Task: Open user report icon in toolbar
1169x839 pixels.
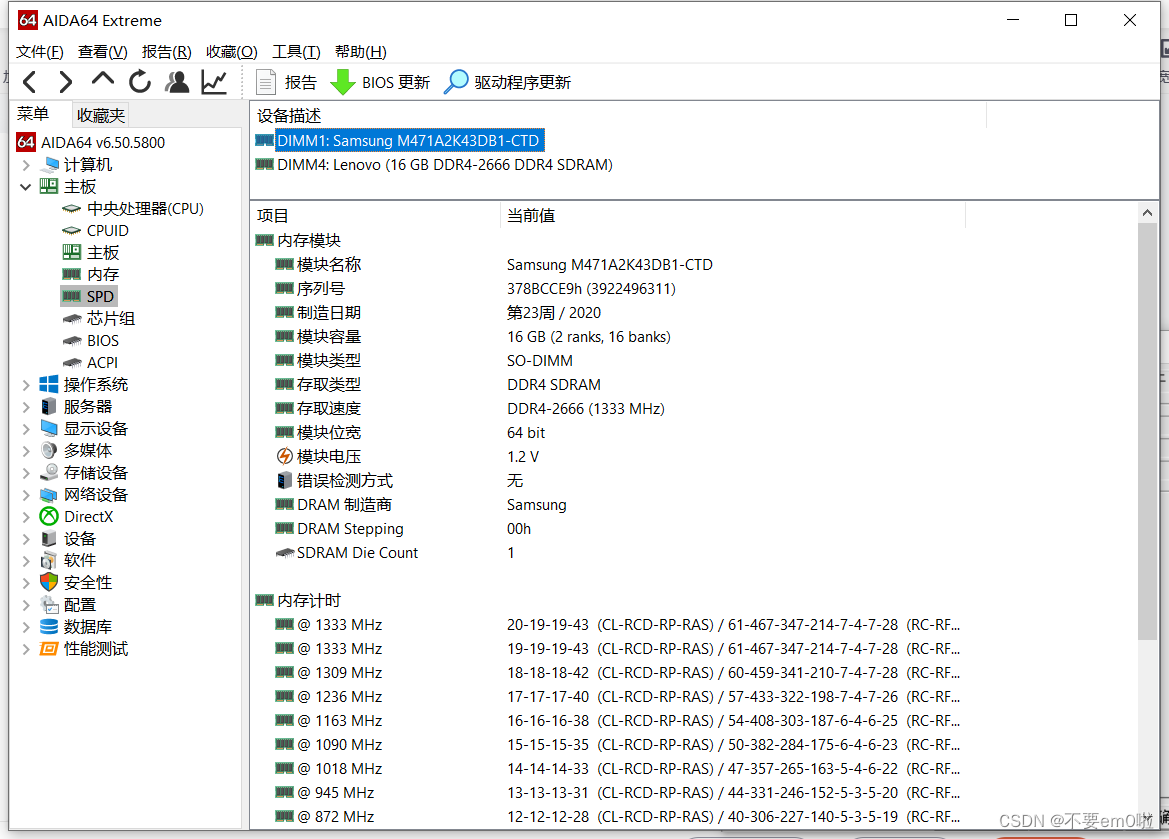Action: (177, 81)
